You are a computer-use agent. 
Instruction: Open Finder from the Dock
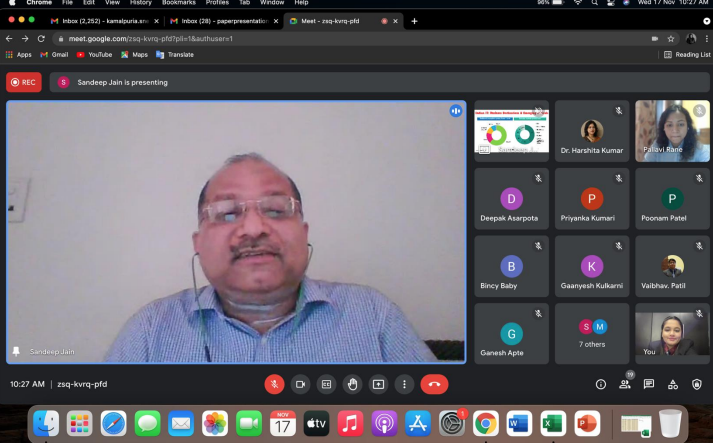tap(46, 423)
